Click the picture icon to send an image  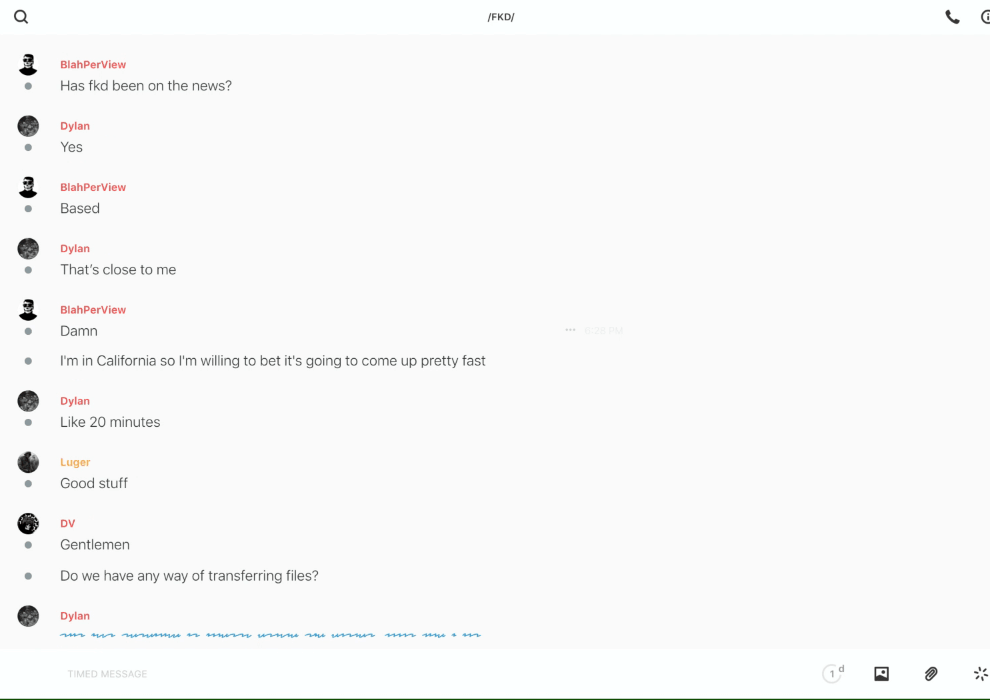(881, 674)
